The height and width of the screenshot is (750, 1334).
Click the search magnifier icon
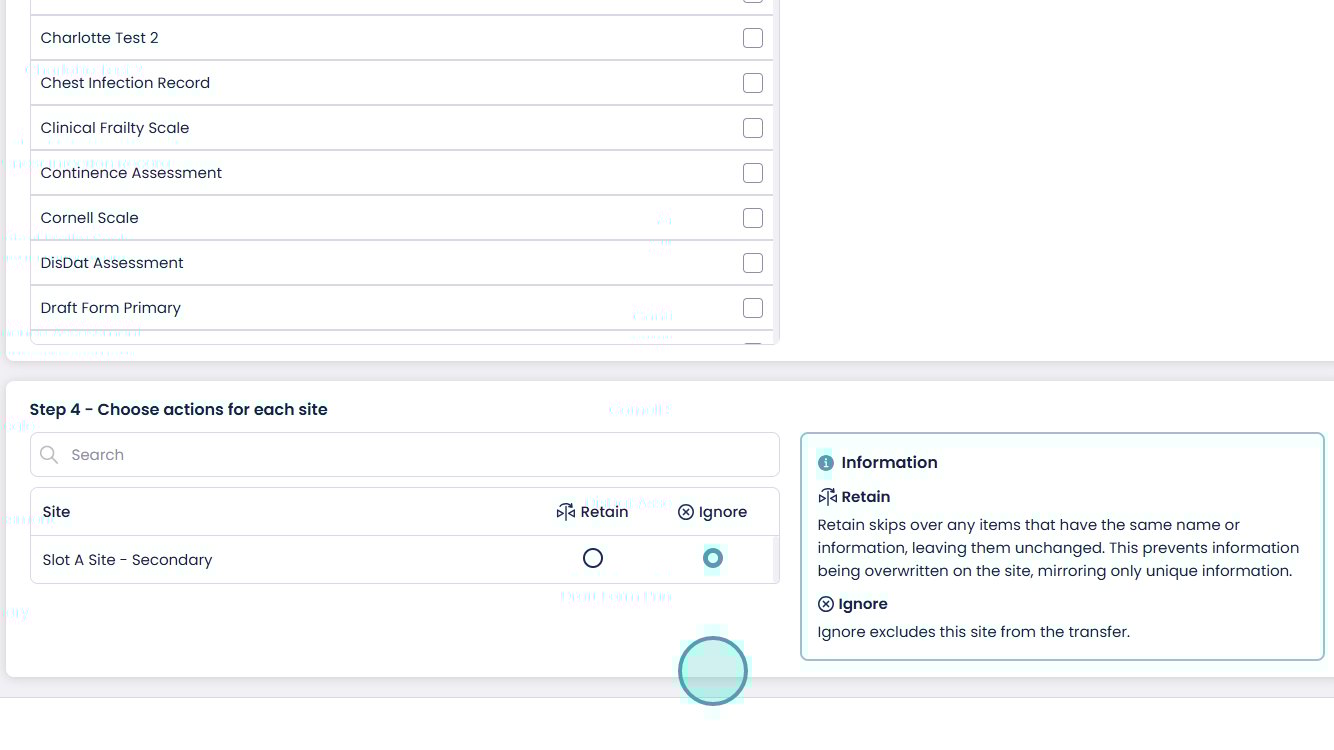(49, 455)
